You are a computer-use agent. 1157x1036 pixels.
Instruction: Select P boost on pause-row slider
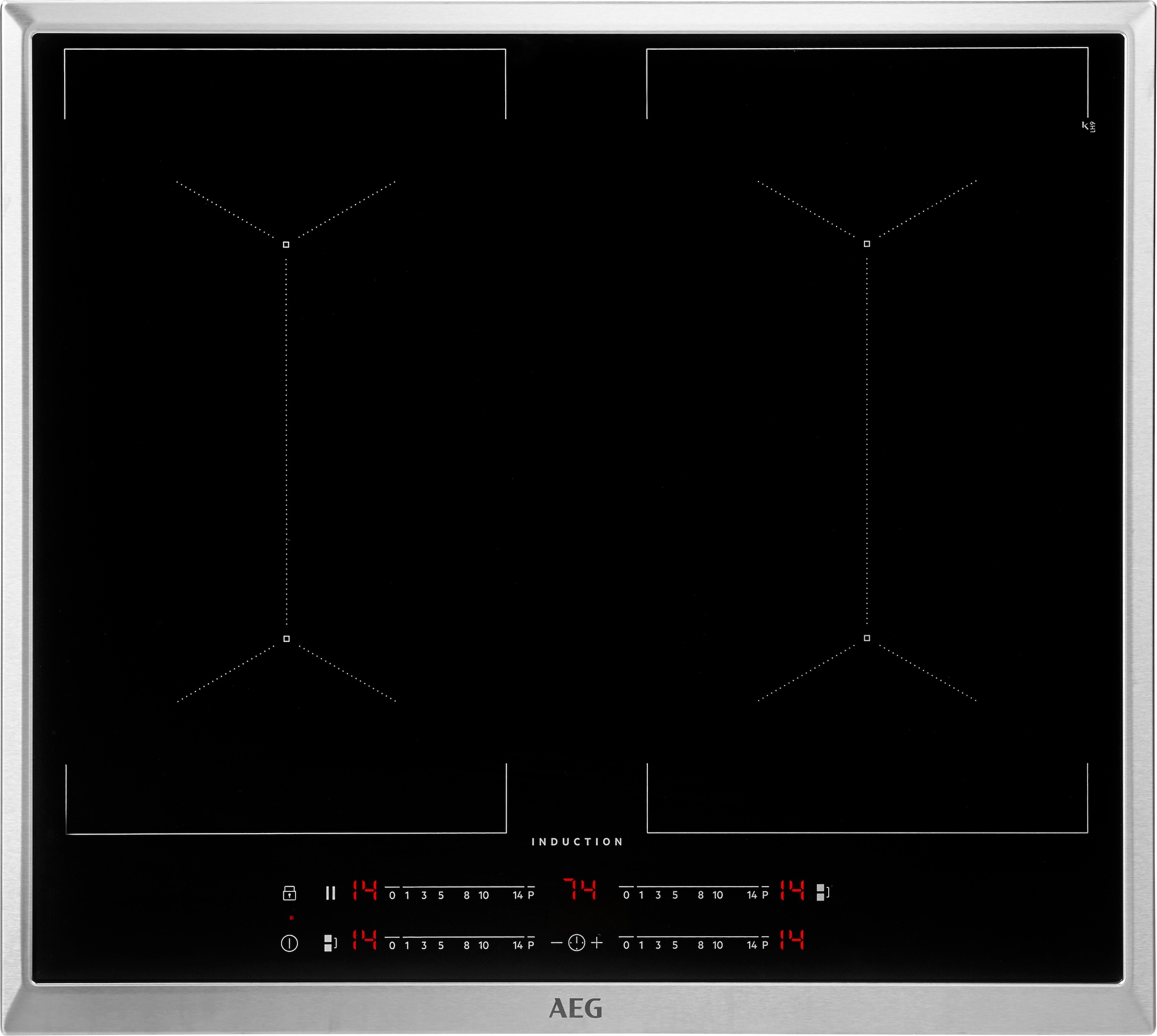pyautogui.click(x=531, y=895)
